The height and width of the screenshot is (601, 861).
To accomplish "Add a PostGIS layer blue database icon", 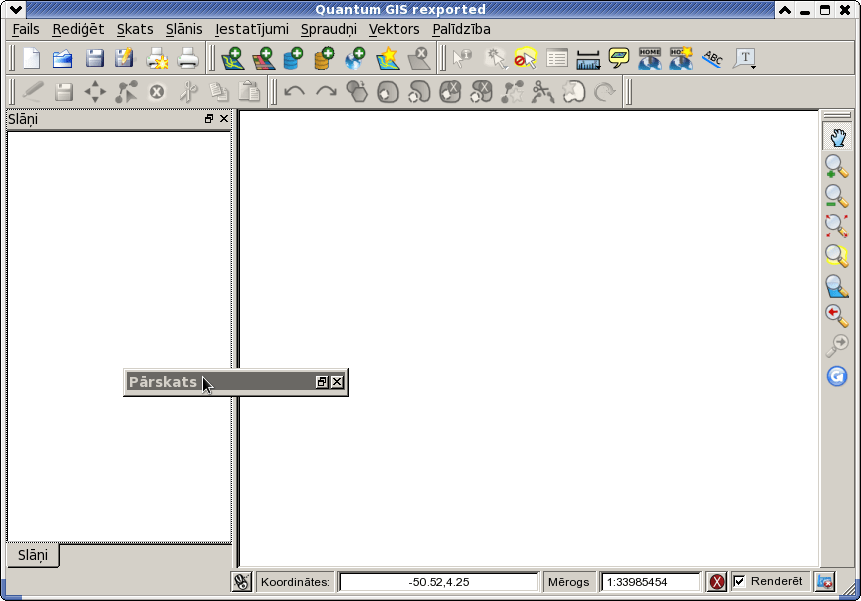I will tap(294, 59).
